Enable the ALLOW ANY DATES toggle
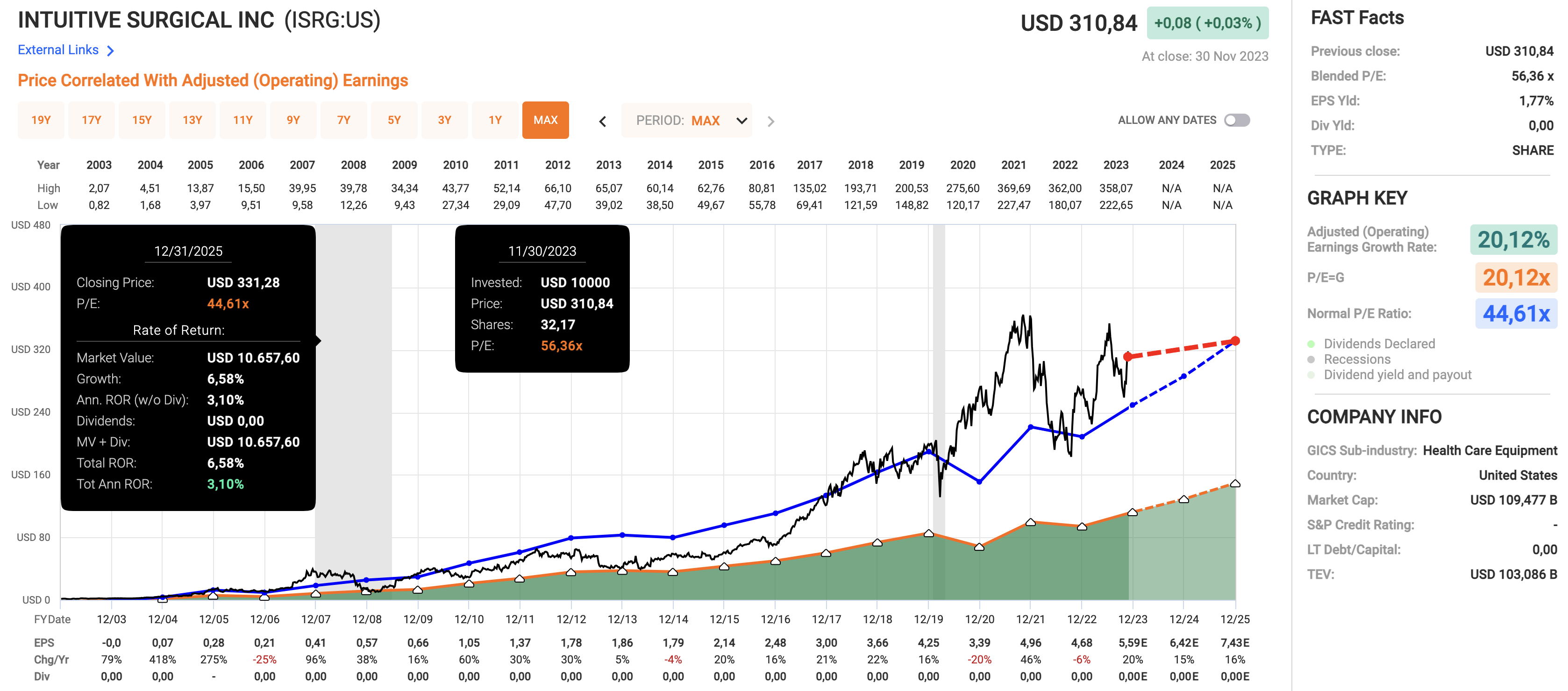This screenshot has height=691, width=1568. pyautogui.click(x=1237, y=120)
